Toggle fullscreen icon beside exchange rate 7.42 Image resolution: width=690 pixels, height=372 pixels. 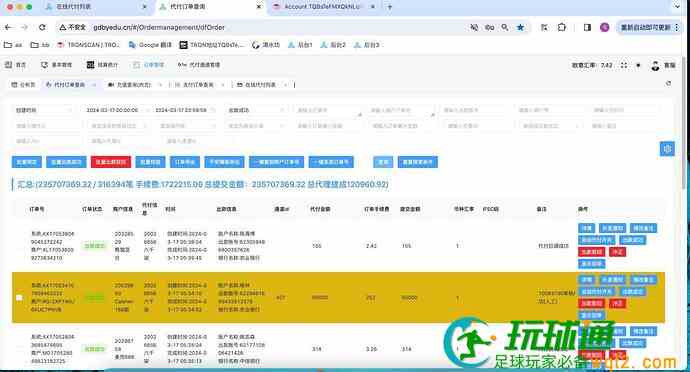[624, 65]
